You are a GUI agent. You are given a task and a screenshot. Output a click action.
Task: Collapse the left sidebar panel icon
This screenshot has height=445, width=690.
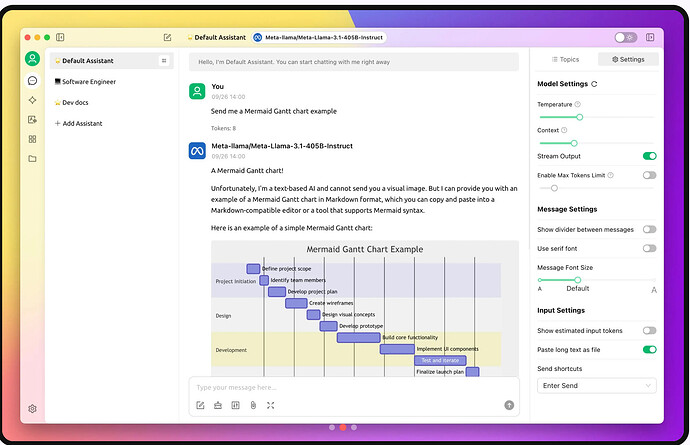click(60, 37)
